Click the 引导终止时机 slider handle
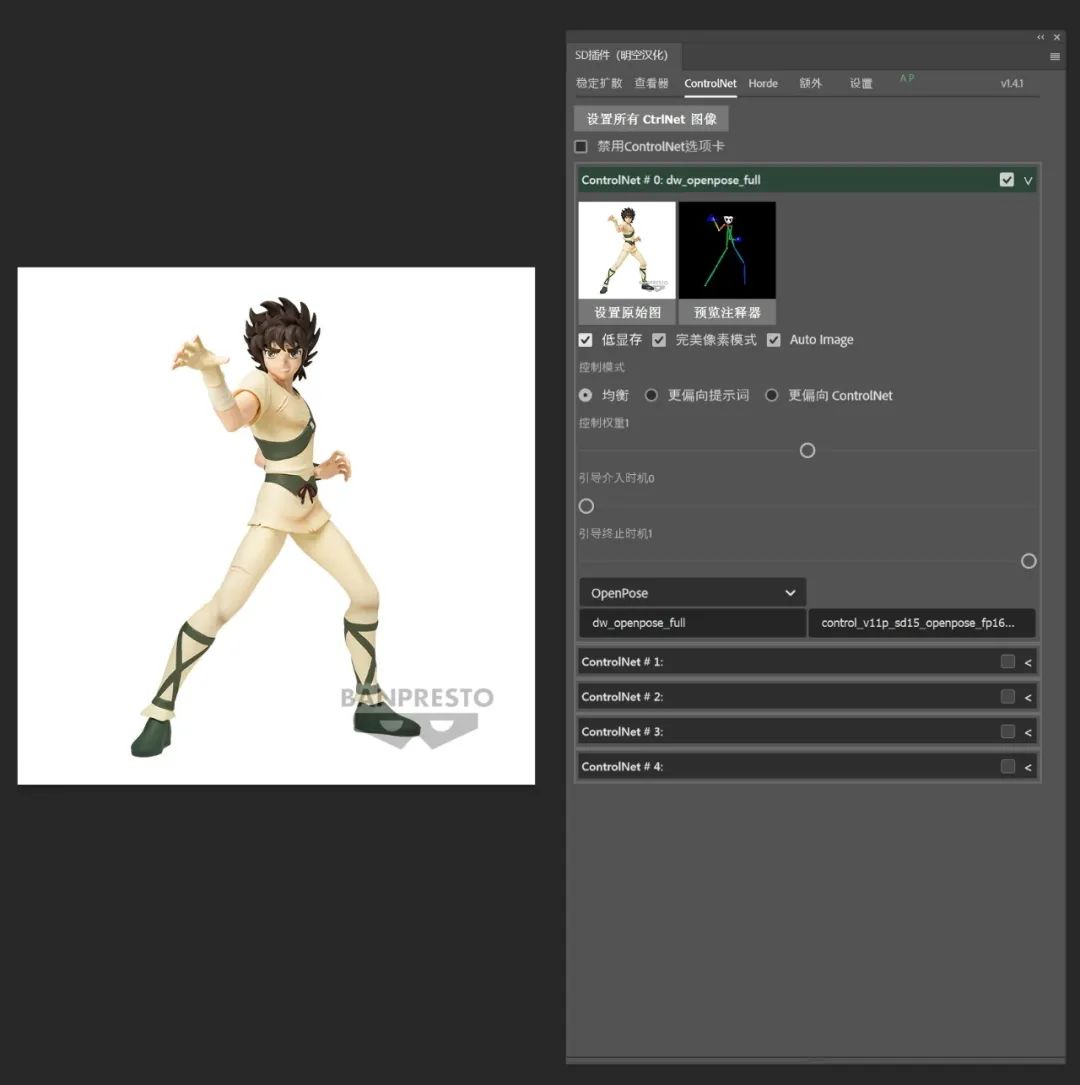1080x1085 pixels. point(1029,561)
